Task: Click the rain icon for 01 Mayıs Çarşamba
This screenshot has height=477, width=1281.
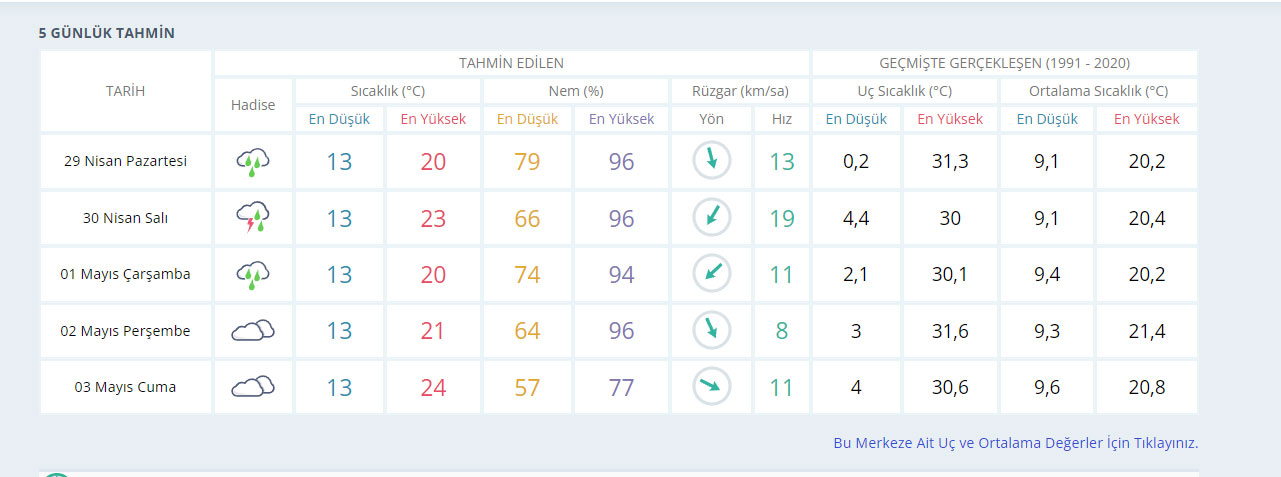Action: (253, 274)
